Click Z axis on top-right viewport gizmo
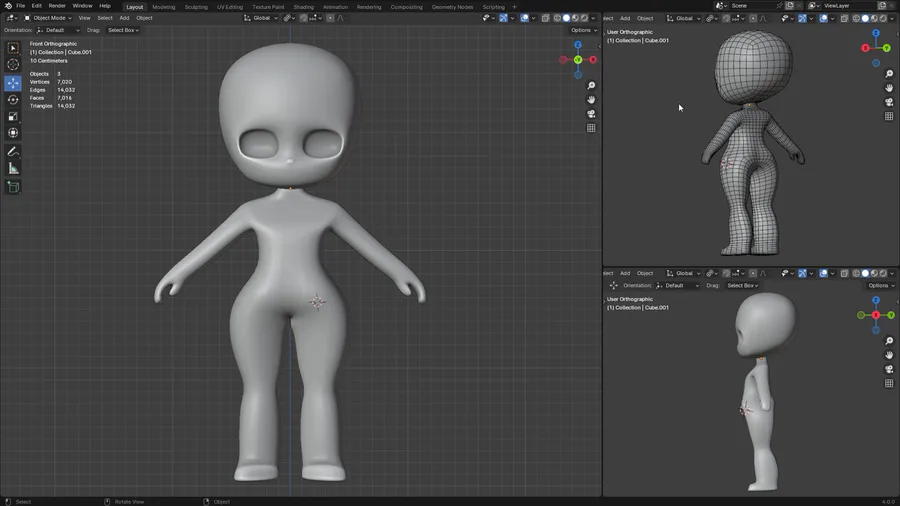900x506 pixels. pos(876,33)
